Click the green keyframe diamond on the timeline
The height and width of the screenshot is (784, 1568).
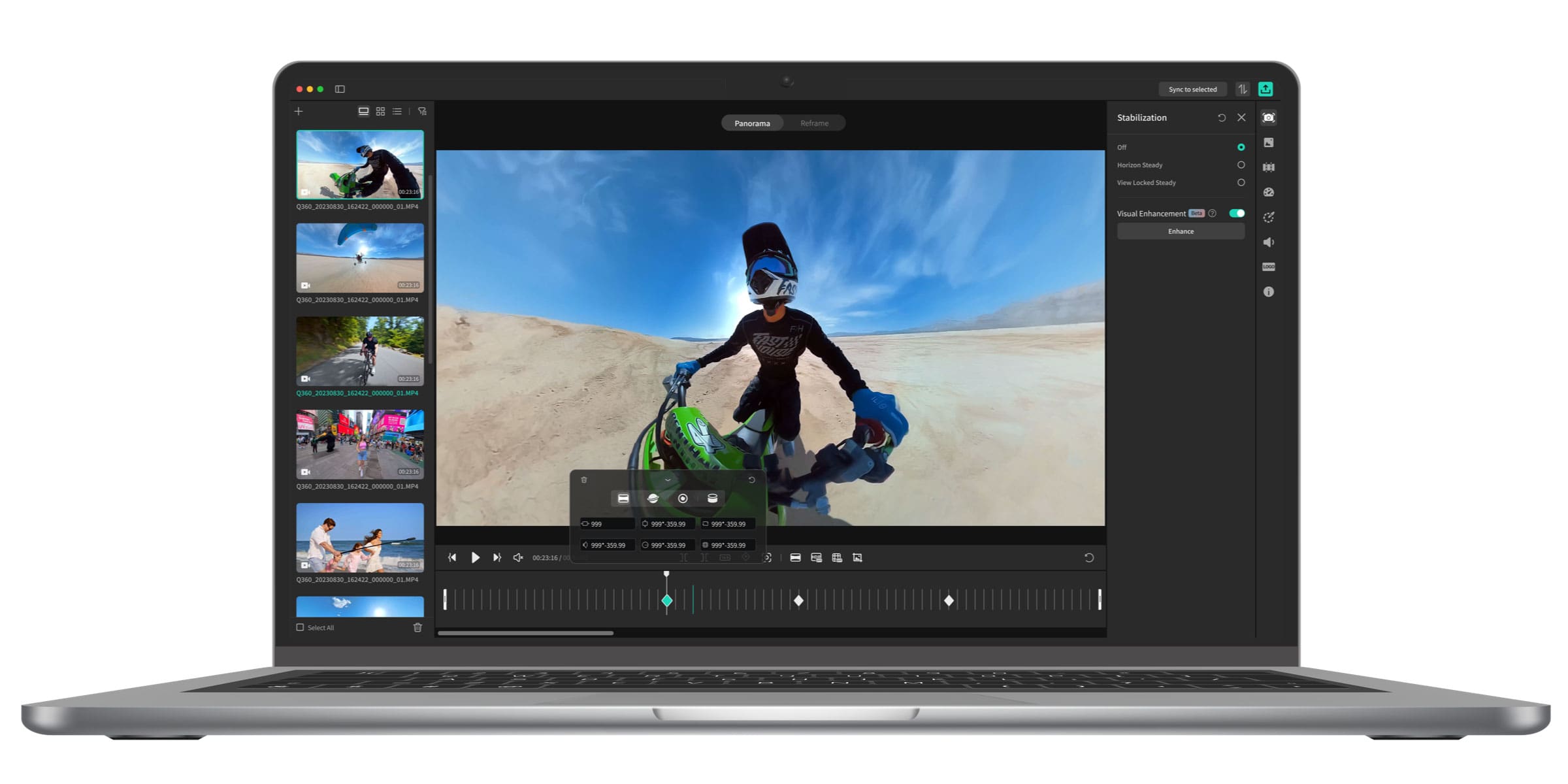pyautogui.click(x=667, y=600)
